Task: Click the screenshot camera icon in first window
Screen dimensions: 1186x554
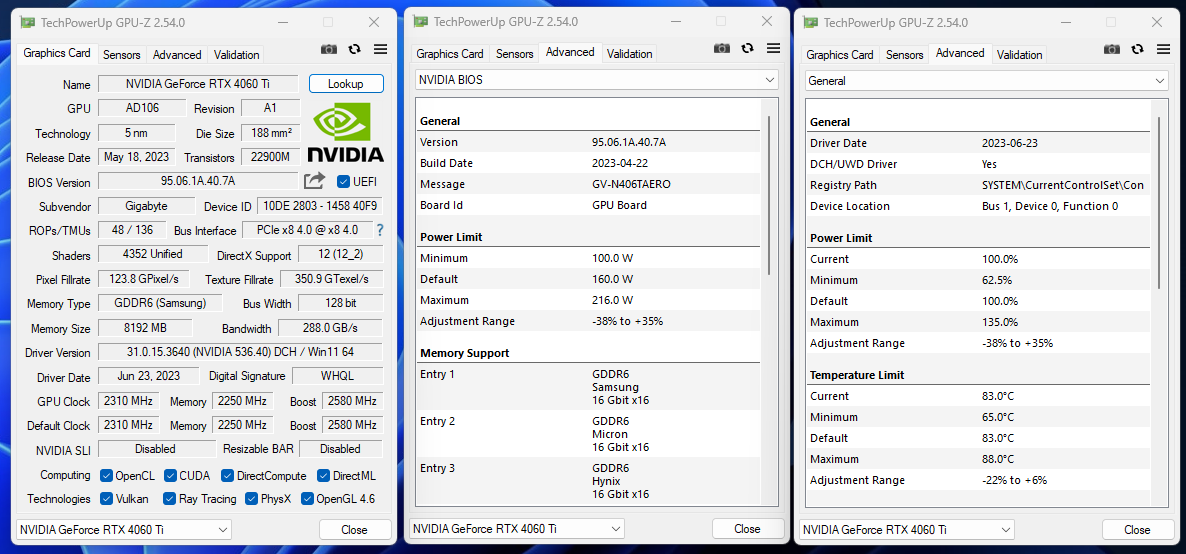Action: [x=328, y=49]
